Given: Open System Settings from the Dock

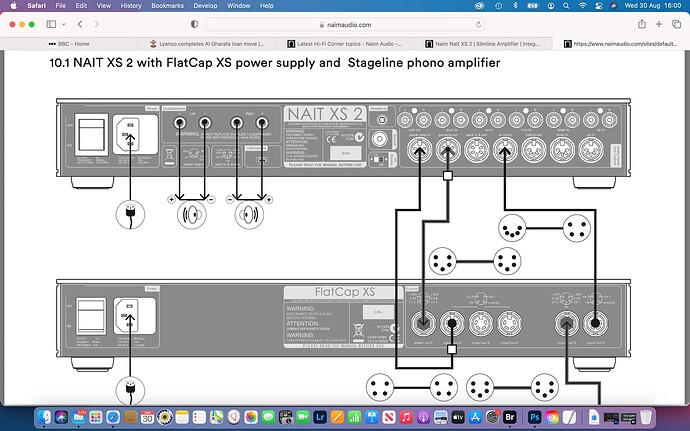Looking at the screenshot, I should tap(492, 416).
